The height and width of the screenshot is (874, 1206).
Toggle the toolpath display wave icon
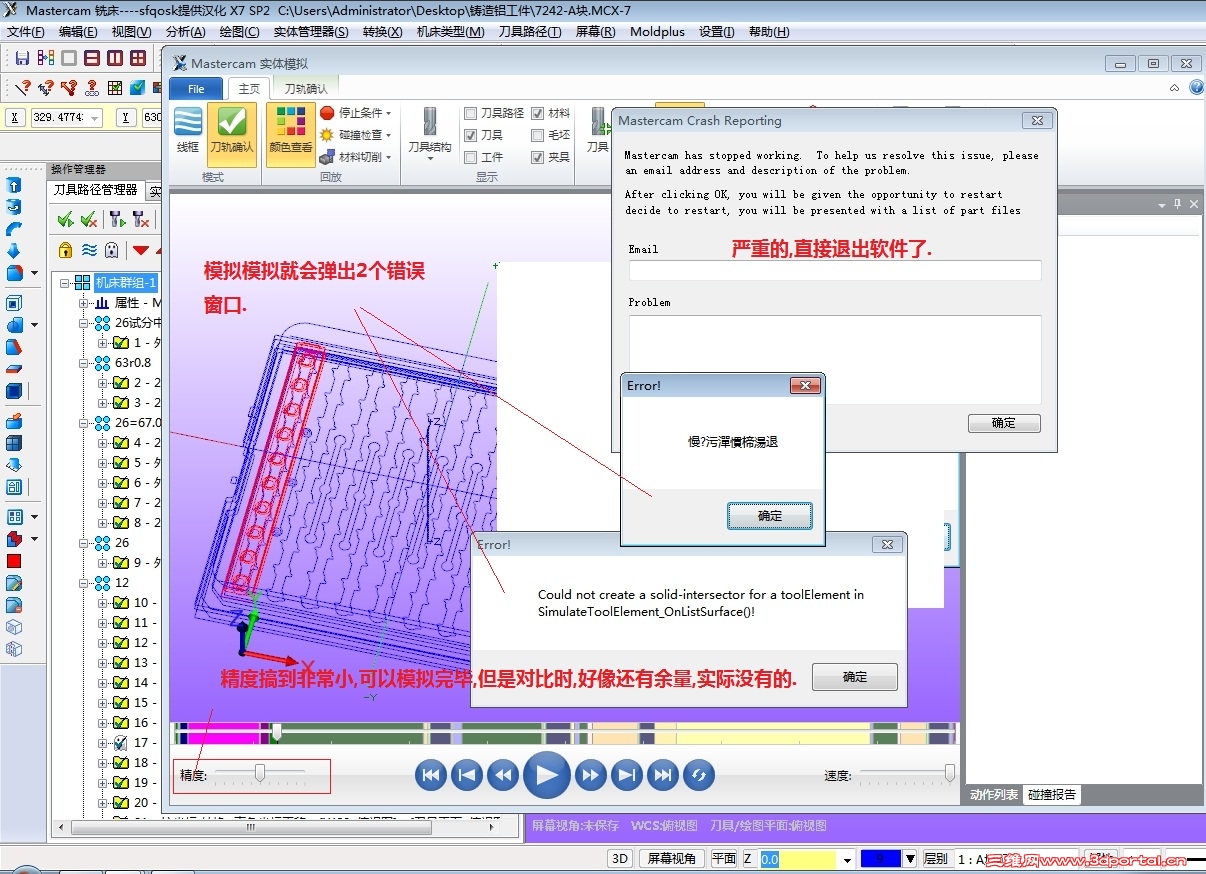(x=89, y=250)
